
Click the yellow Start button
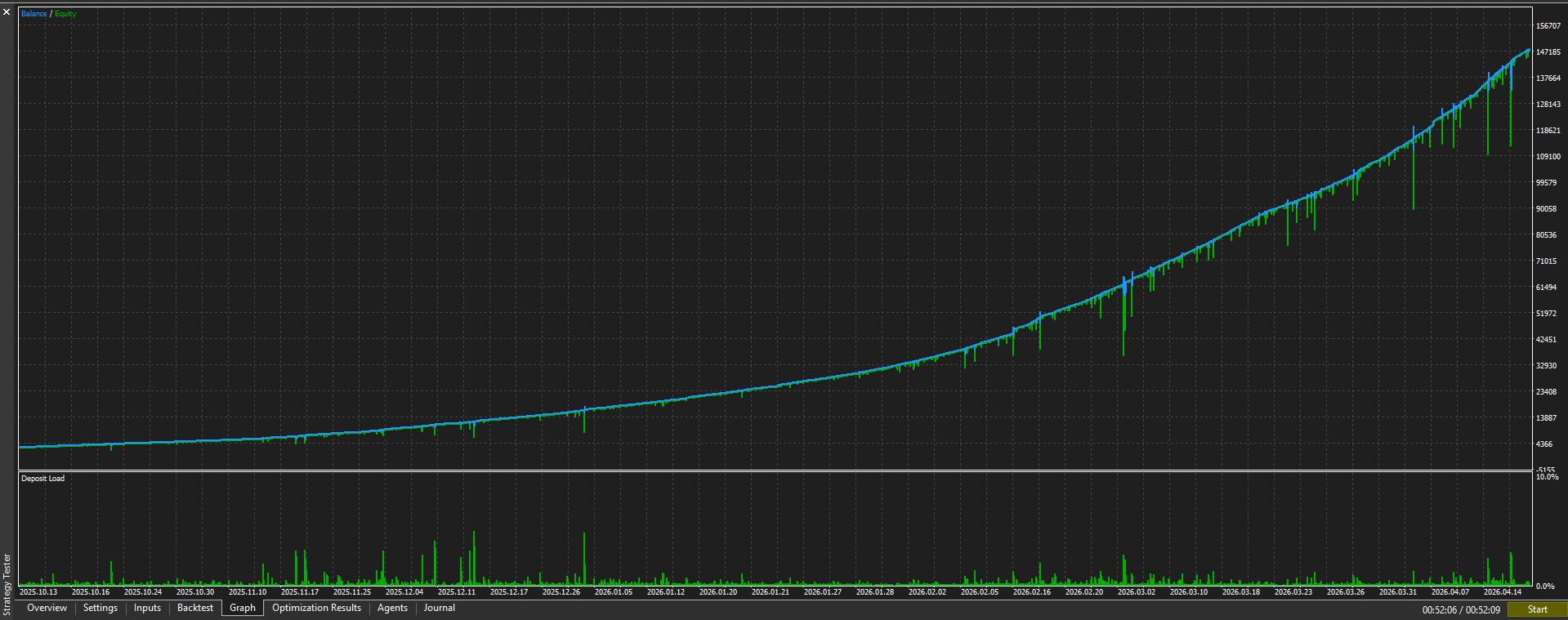[x=1537, y=609]
